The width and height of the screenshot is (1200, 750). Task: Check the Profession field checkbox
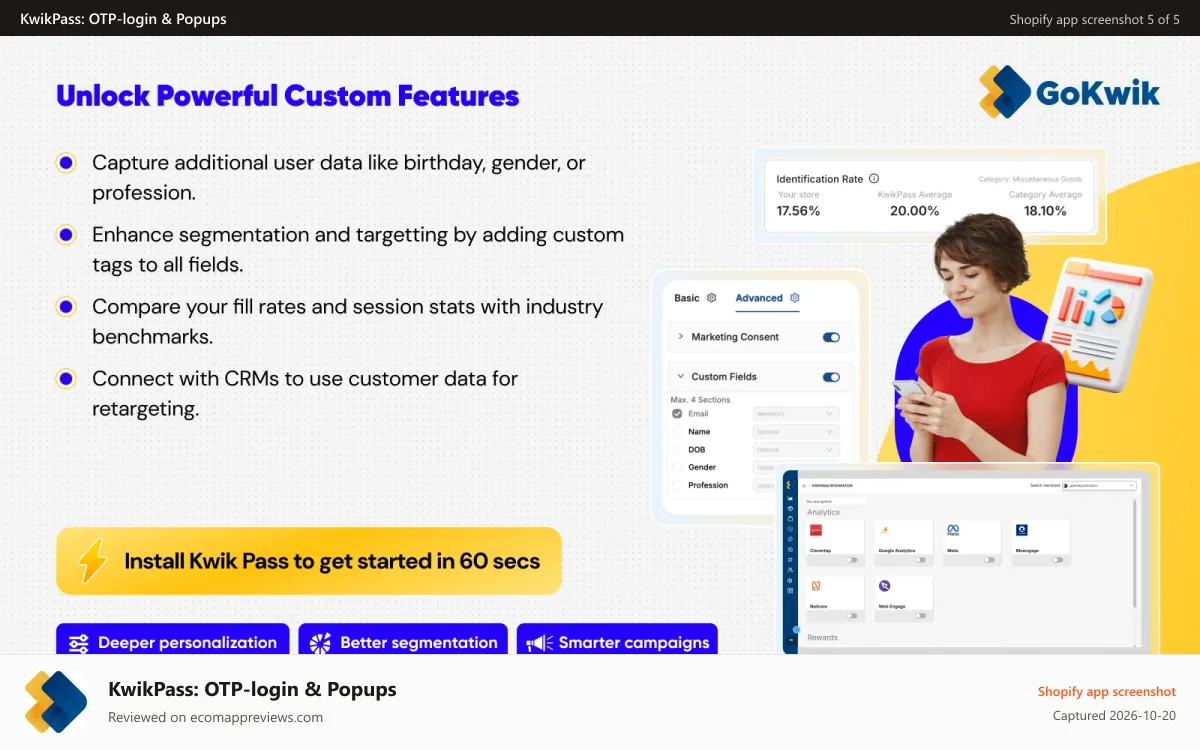click(x=677, y=485)
